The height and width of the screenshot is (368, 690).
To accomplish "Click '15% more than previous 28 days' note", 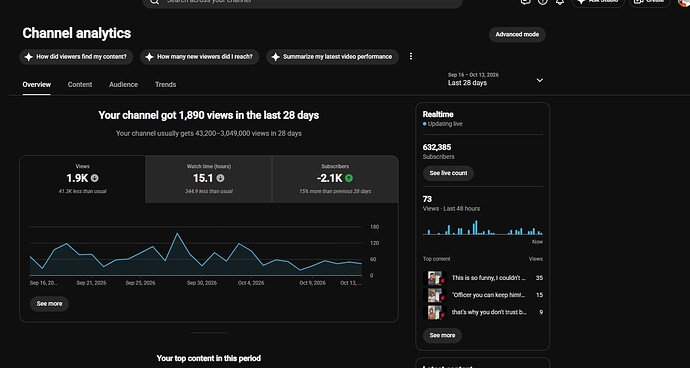I will coord(335,191).
